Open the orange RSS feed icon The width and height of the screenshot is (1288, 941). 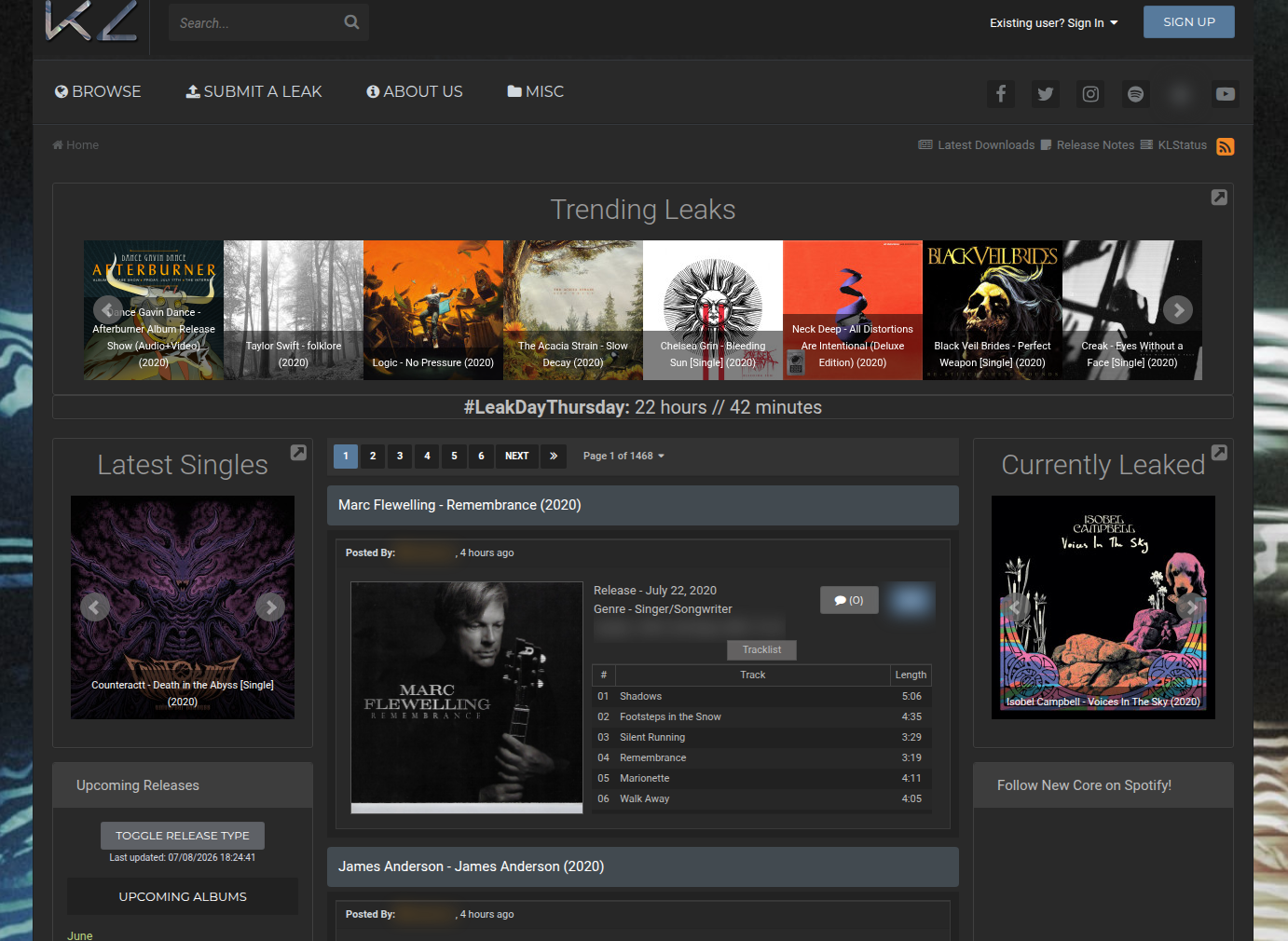click(1226, 146)
